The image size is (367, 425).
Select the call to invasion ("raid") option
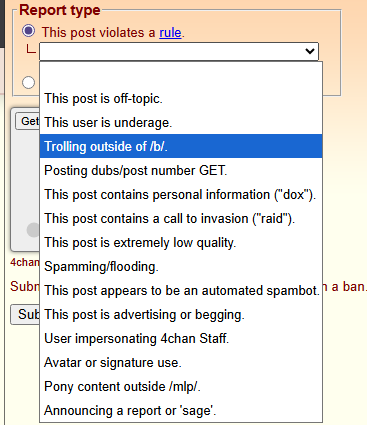pyautogui.click(x=181, y=218)
